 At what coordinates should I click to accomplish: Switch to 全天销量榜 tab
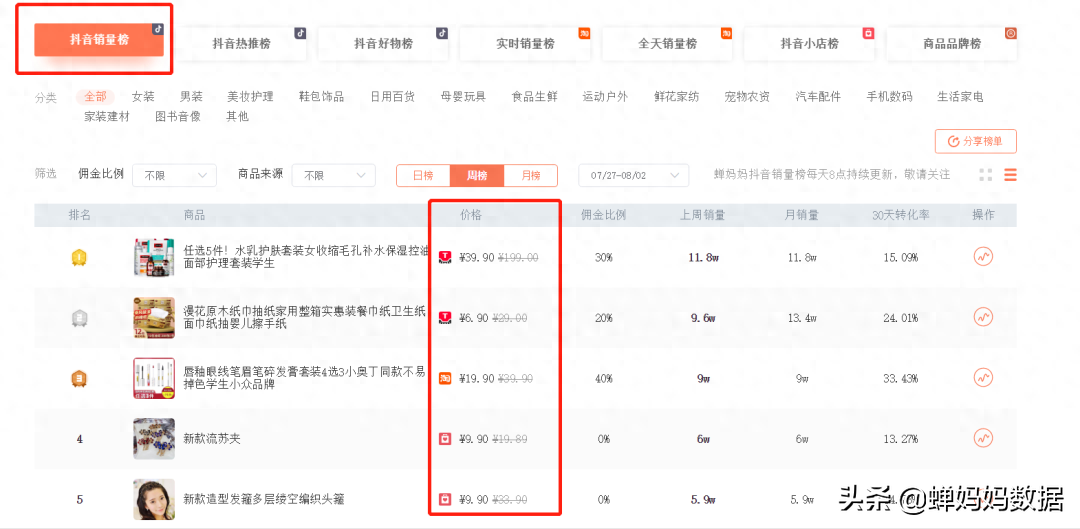[667, 44]
